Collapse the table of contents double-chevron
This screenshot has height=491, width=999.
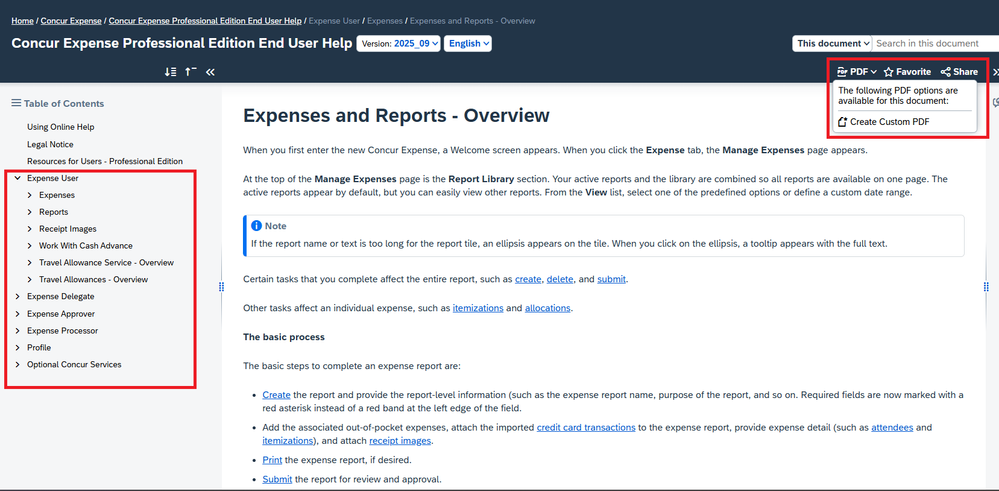pos(210,72)
